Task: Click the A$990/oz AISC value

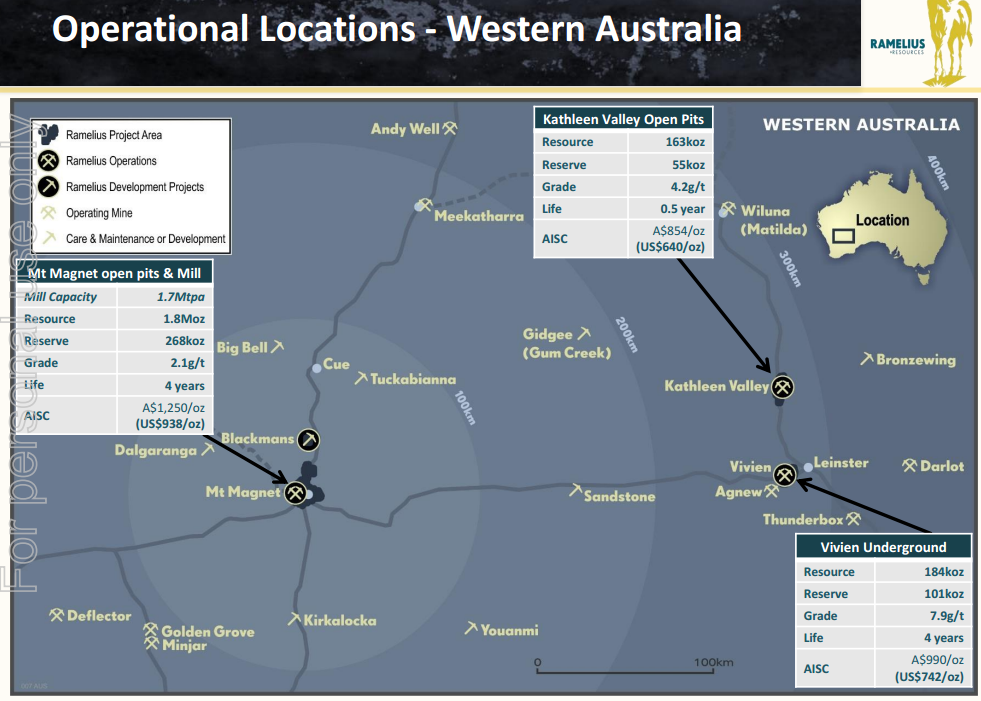Action: tap(937, 660)
